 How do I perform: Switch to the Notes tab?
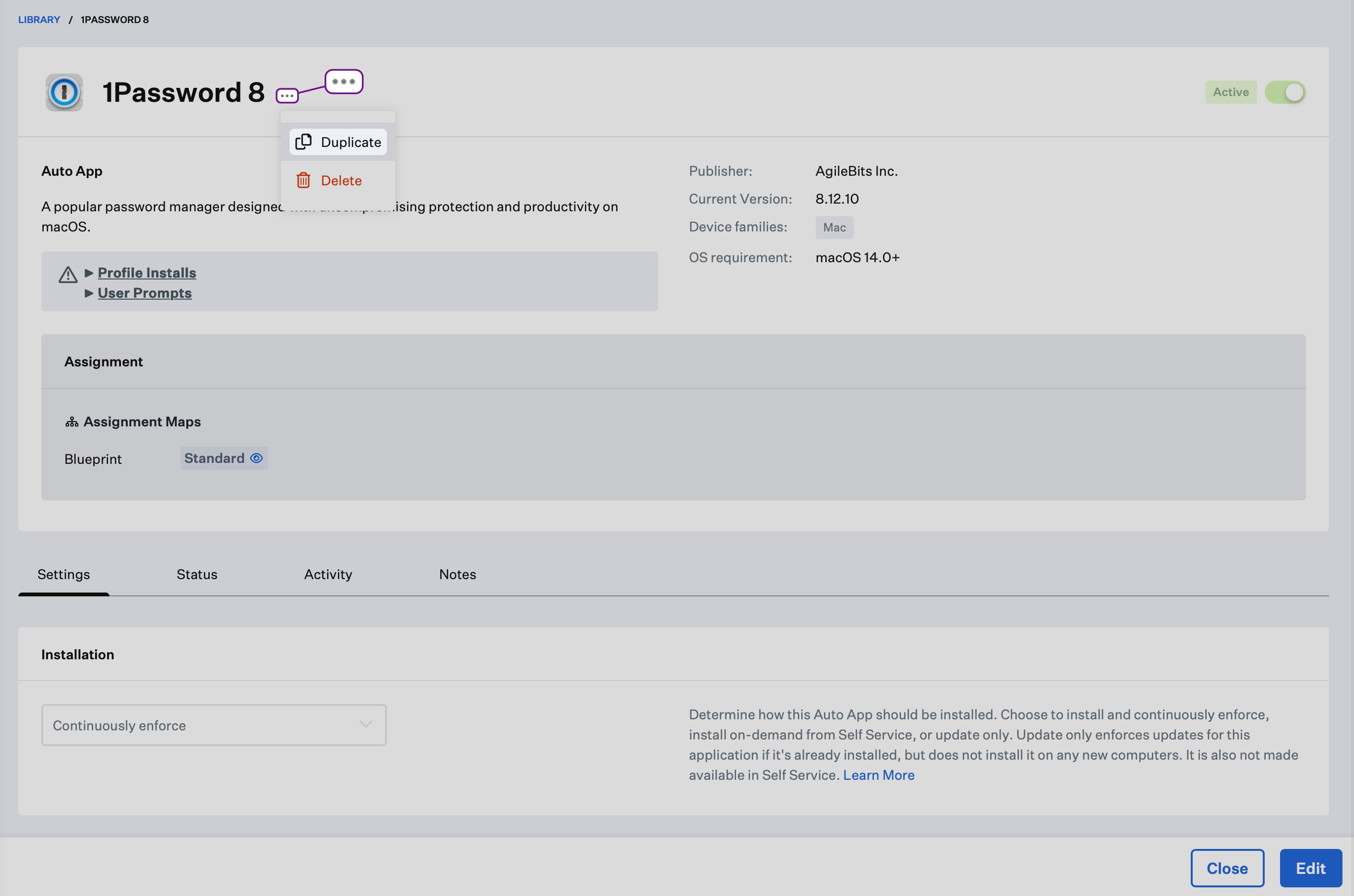(458, 574)
